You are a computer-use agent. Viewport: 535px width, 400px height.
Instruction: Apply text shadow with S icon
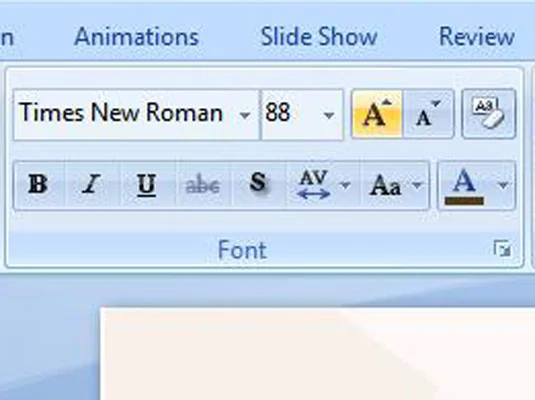[258, 185]
